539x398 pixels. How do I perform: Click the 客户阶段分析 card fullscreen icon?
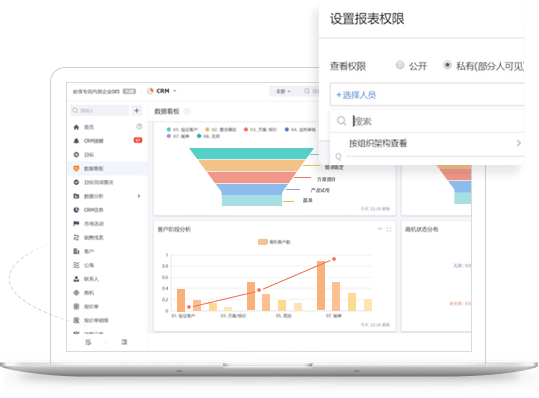[389, 229]
